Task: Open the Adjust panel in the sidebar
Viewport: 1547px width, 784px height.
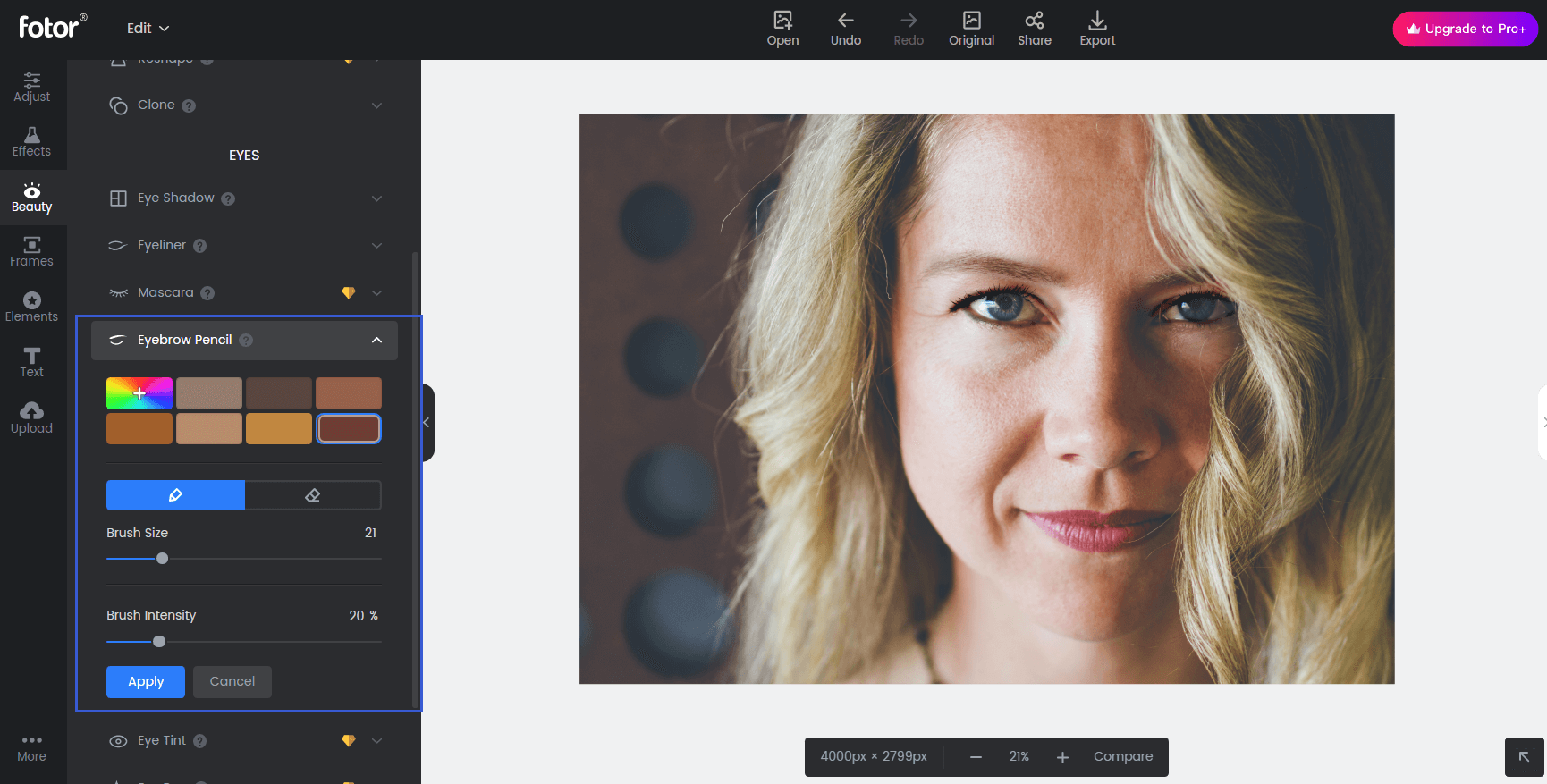Action: pyautogui.click(x=32, y=87)
